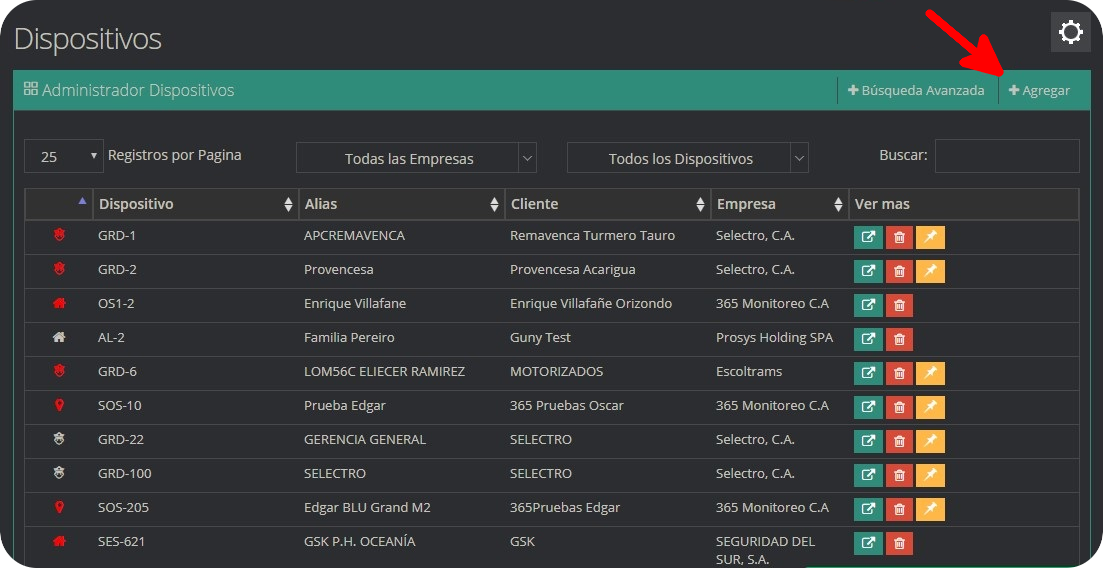Delete the GRD-22 device
Viewport: 1103px width, 568px height.
pyautogui.click(x=899, y=441)
